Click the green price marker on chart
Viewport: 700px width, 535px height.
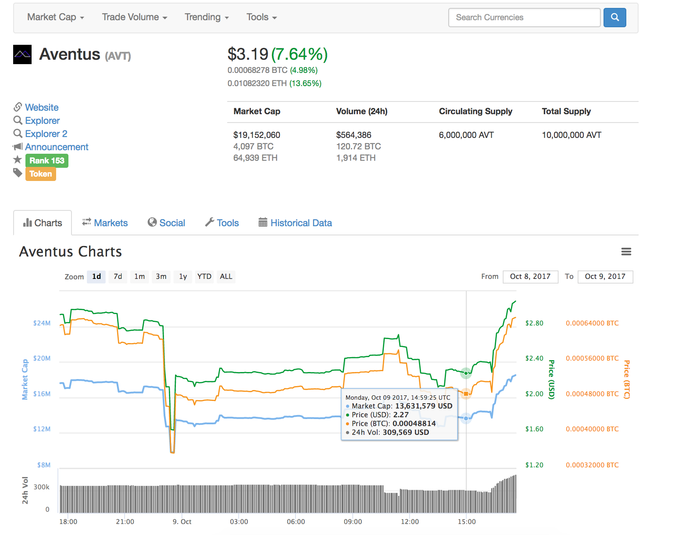(466, 373)
